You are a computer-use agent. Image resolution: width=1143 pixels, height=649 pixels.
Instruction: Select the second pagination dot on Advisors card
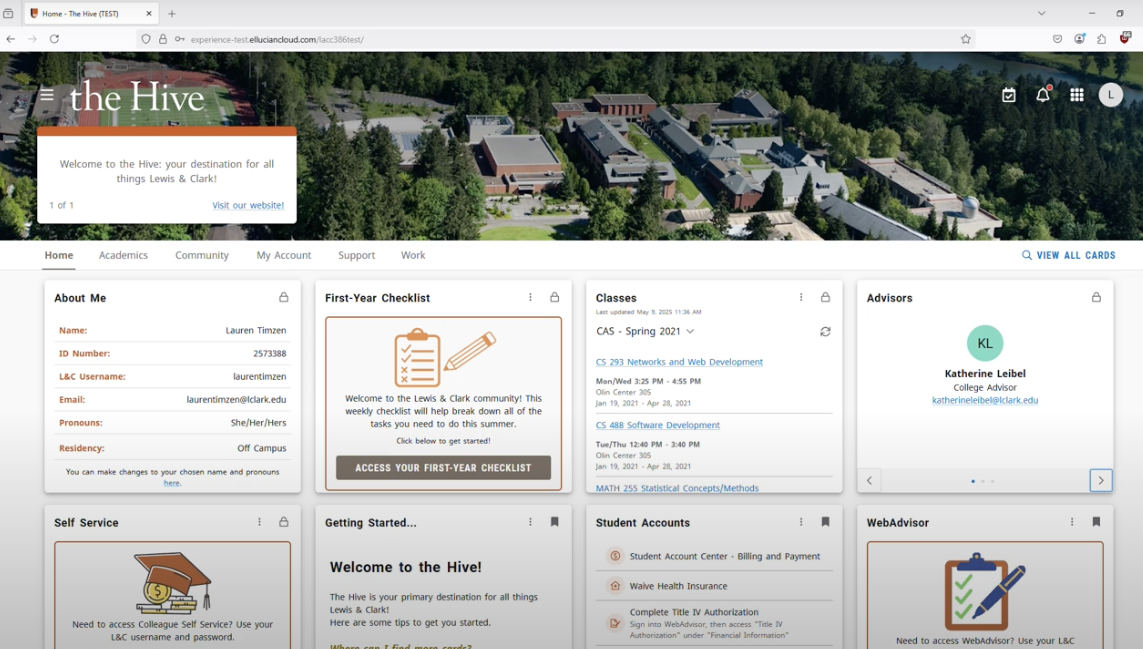tap(983, 481)
